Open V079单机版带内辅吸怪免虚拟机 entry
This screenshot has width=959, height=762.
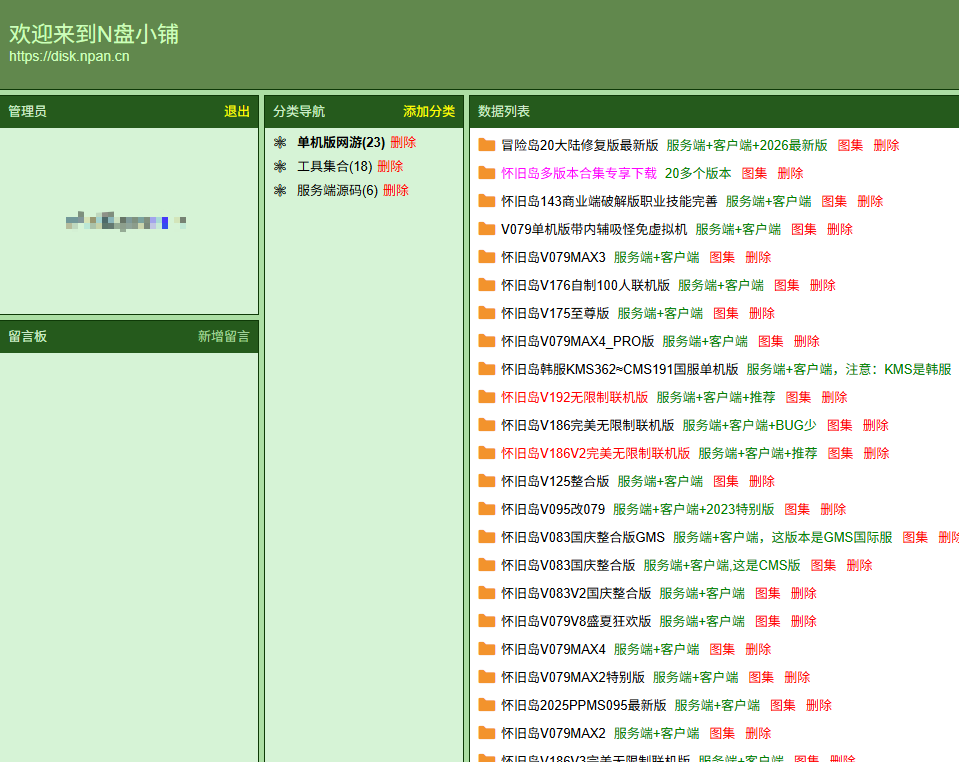point(594,229)
